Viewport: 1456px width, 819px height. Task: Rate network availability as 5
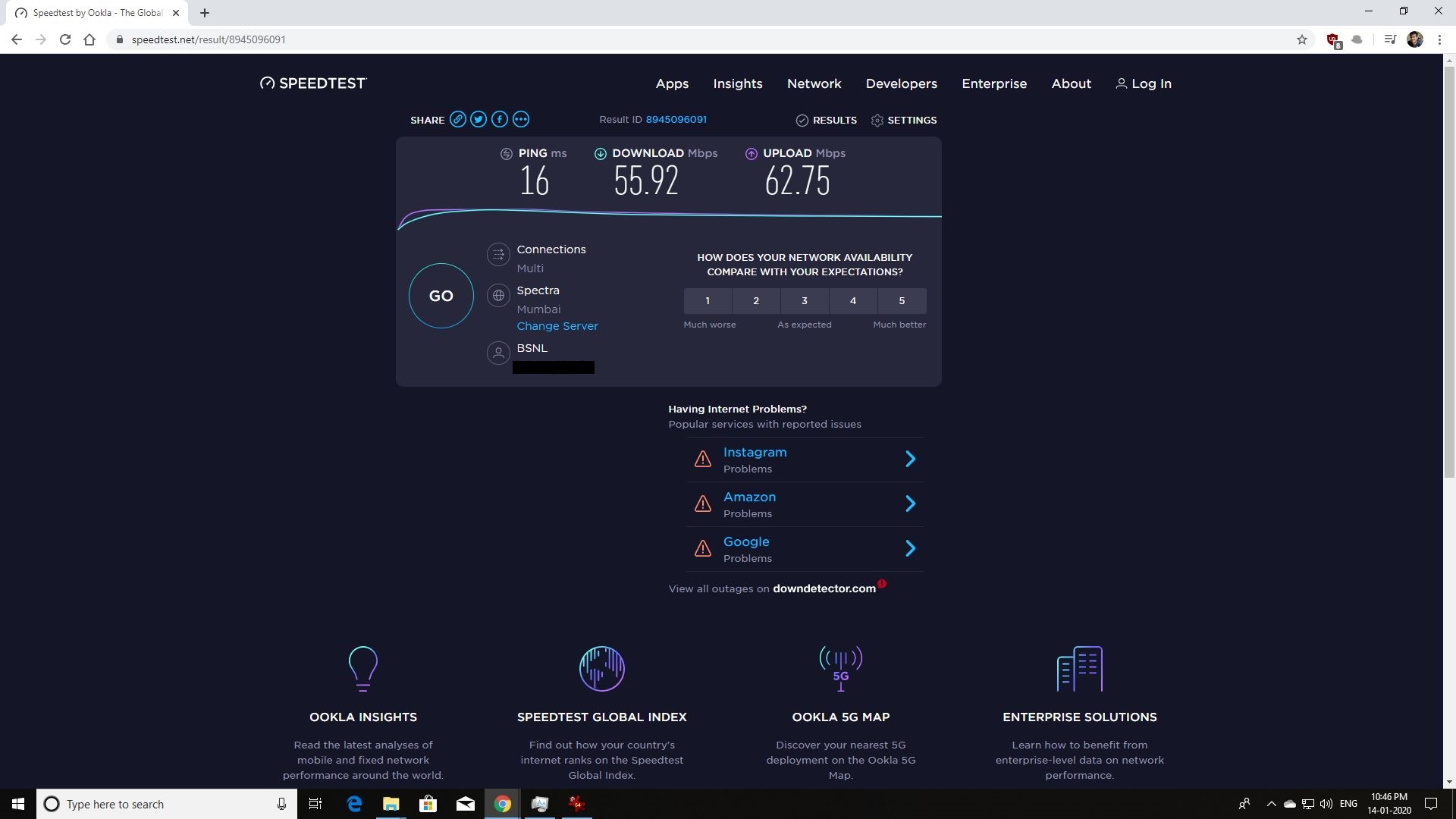(902, 301)
